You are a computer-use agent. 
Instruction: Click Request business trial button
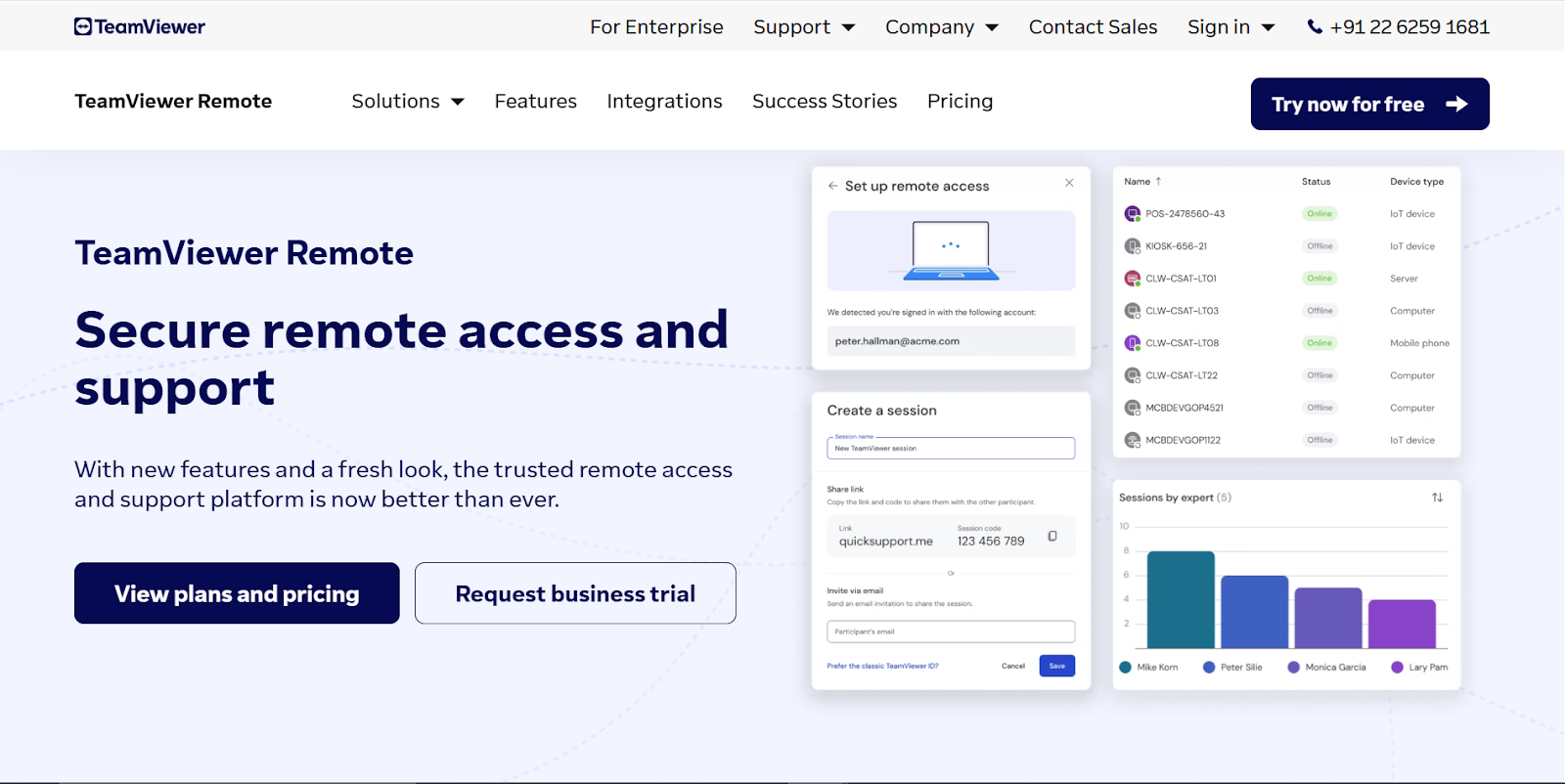coord(575,593)
